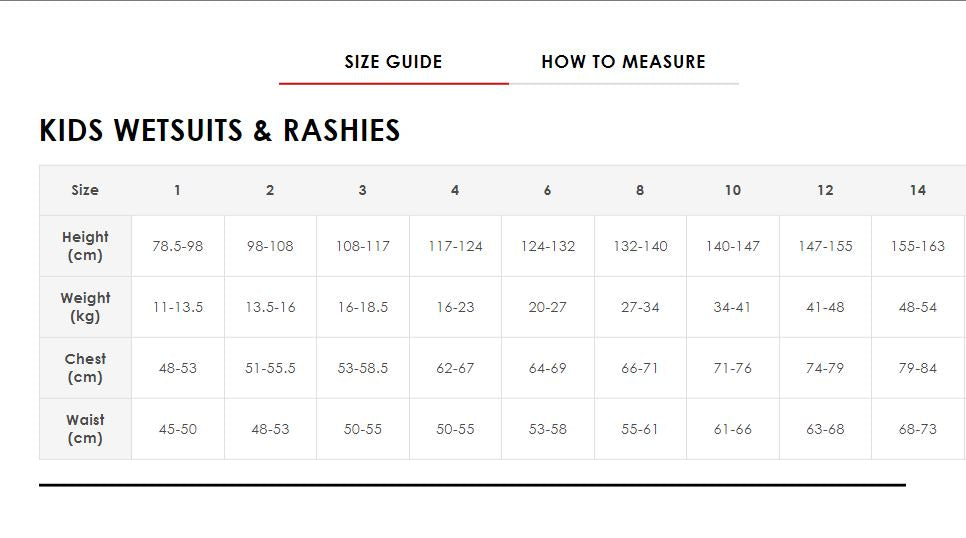This screenshot has height=538, width=966.
Task: Select the Size column header cell
Action: click(85, 190)
